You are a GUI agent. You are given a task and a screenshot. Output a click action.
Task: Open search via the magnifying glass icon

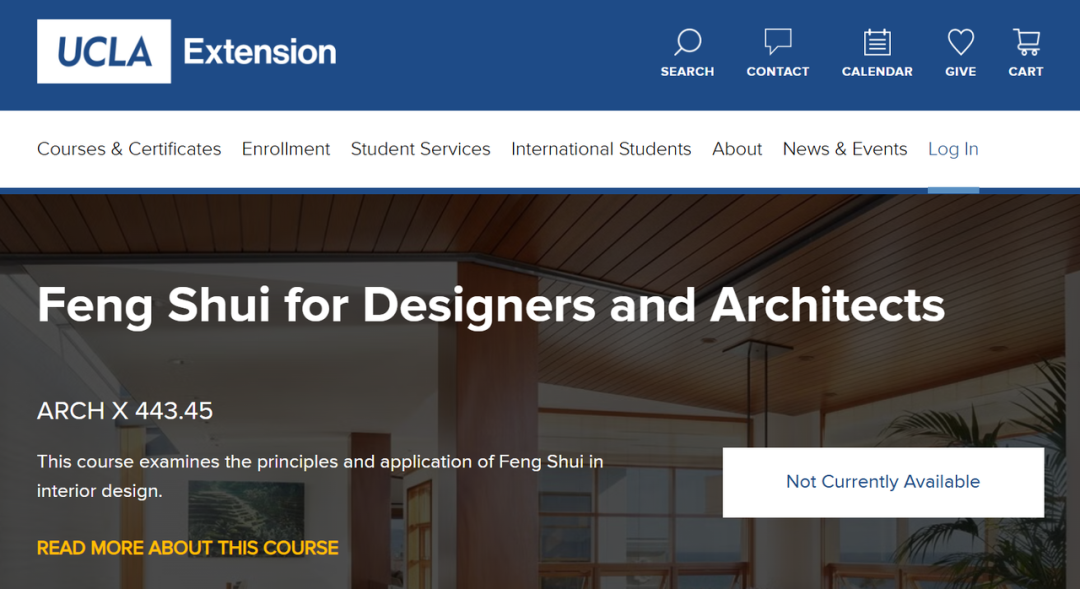click(x=687, y=43)
